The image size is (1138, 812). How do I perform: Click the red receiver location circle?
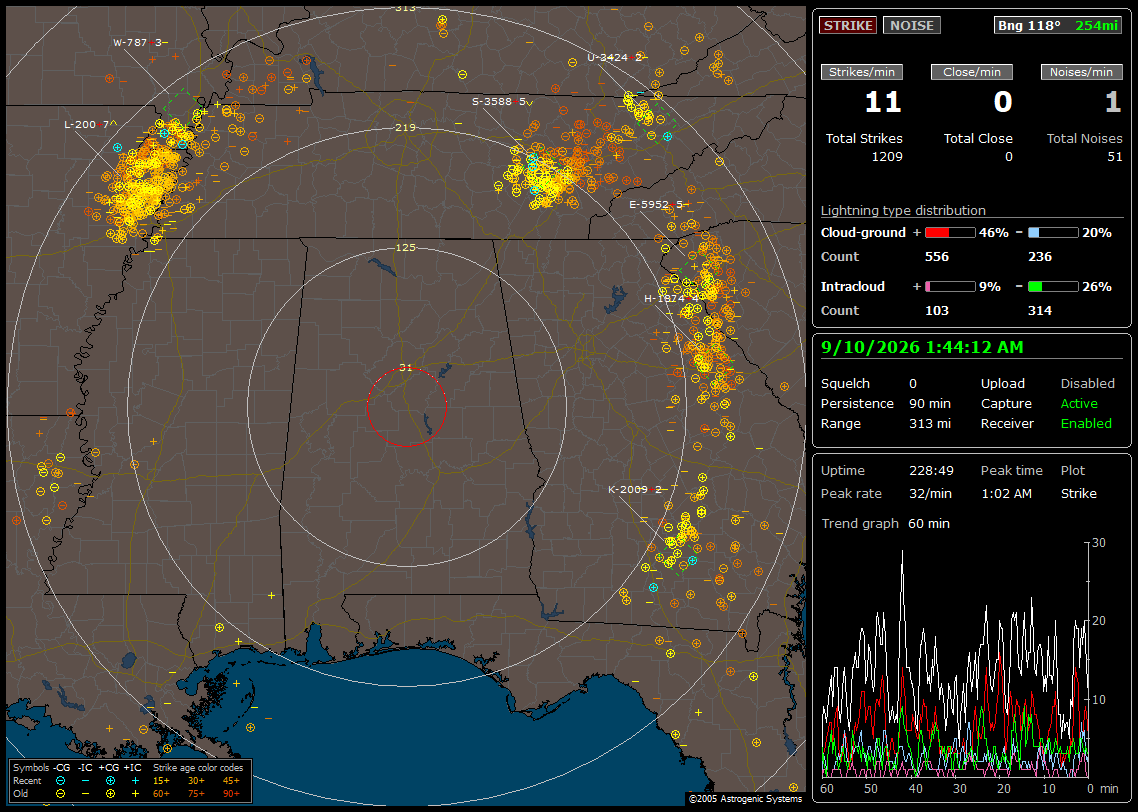pyautogui.click(x=406, y=406)
